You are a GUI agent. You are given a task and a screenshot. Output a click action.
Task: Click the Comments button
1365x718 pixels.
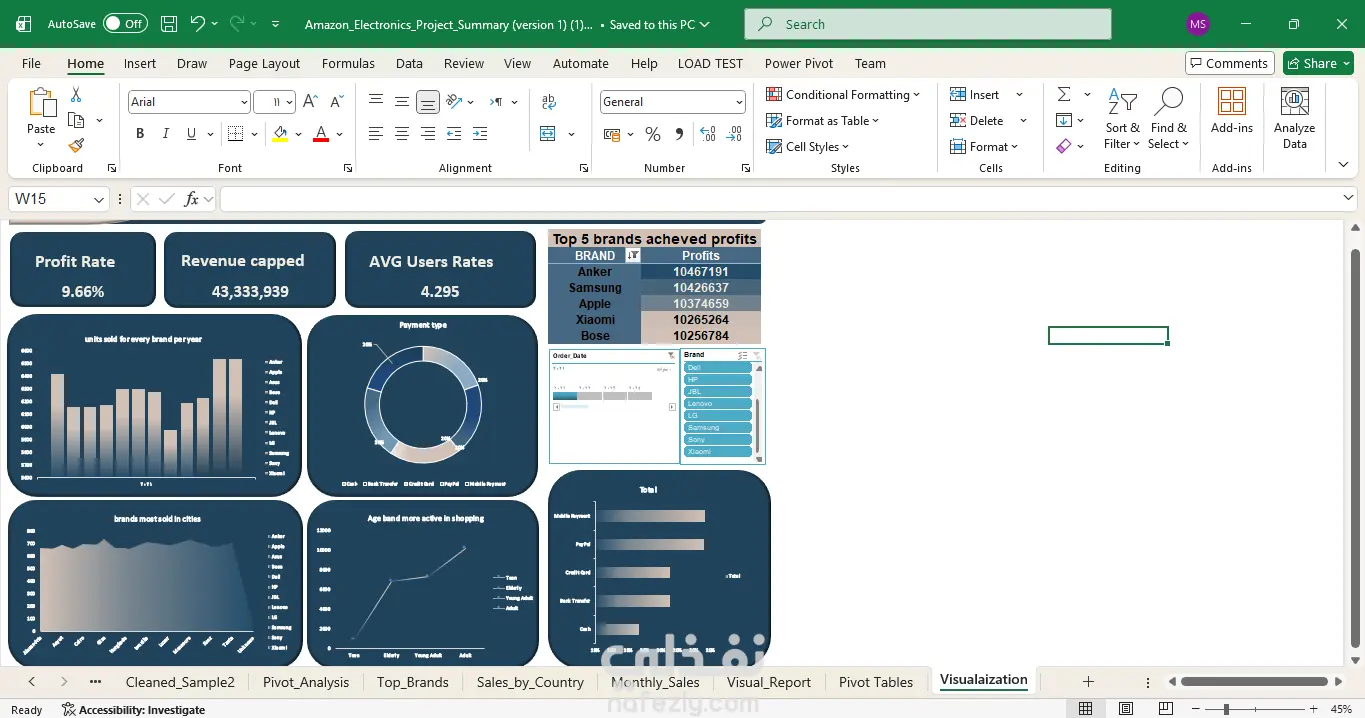tap(1229, 63)
